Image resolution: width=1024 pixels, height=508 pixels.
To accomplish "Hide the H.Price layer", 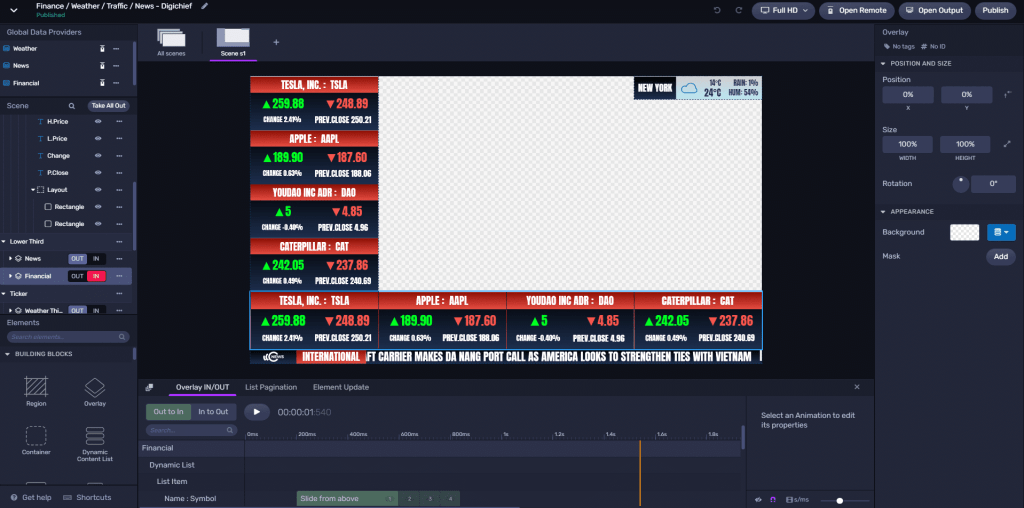I will click(x=98, y=121).
